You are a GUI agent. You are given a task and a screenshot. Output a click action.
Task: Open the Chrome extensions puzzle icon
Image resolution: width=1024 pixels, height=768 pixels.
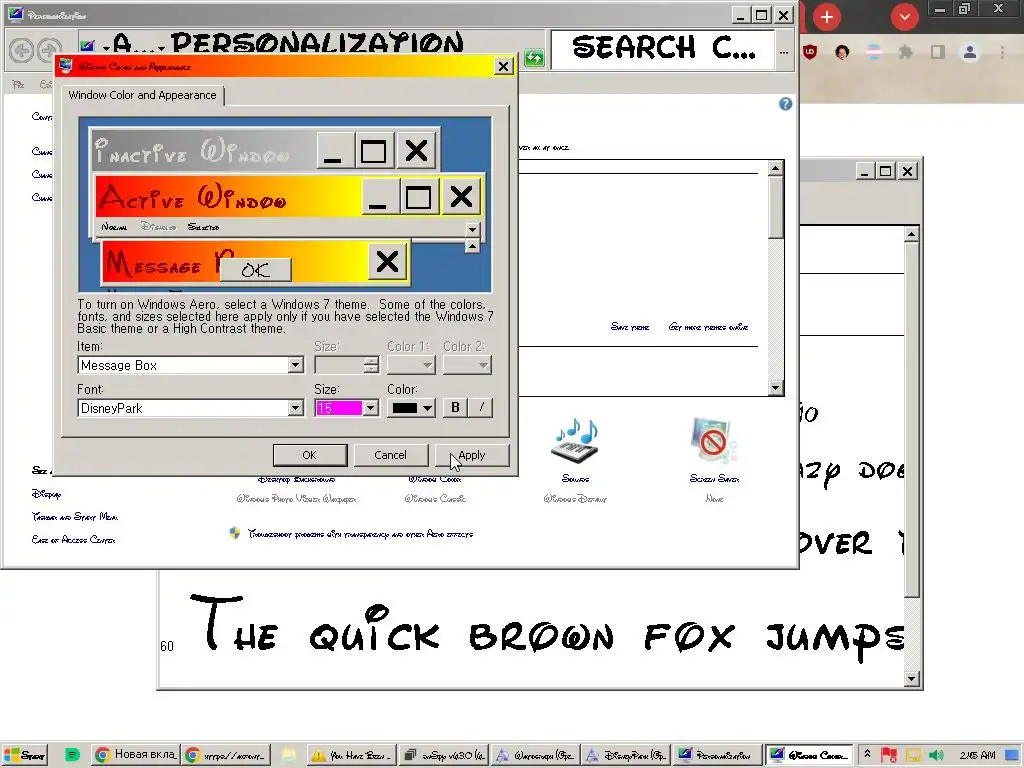point(905,52)
